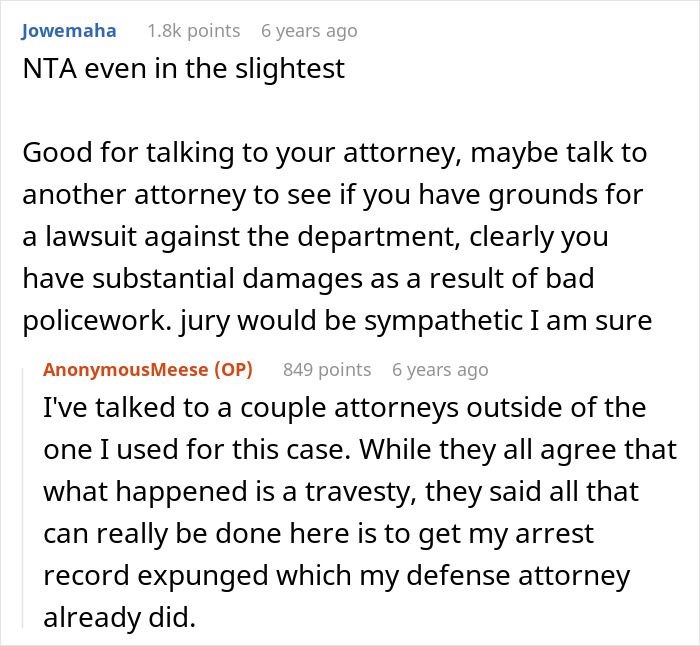The width and height of the screenshot is (700, 646).
Task: Click the line starting 'I've talked to a couple'
Action: click(x=345, y=408)
